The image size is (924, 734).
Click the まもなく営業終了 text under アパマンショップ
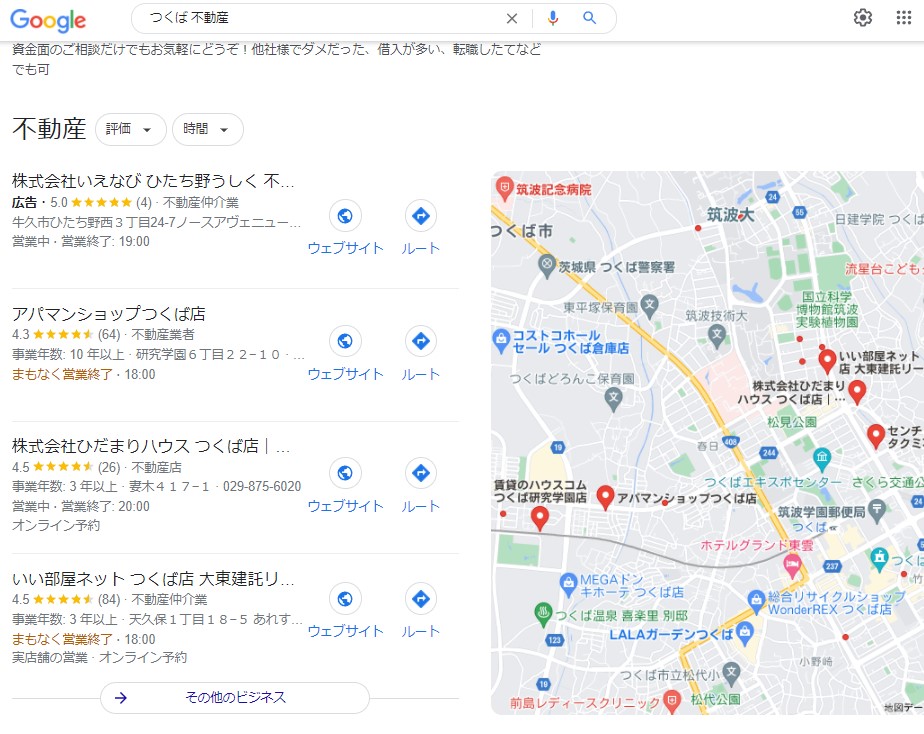tap(62, 375)
